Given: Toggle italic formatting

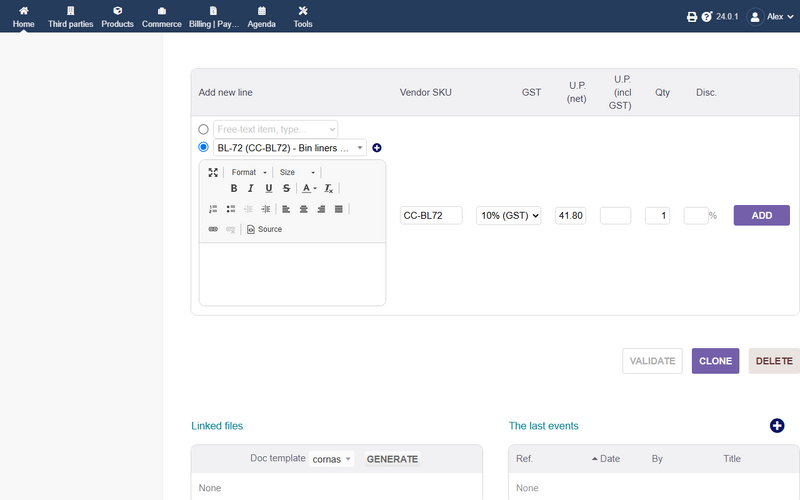Looking at the screenshot, I should [x=251, y=188].
